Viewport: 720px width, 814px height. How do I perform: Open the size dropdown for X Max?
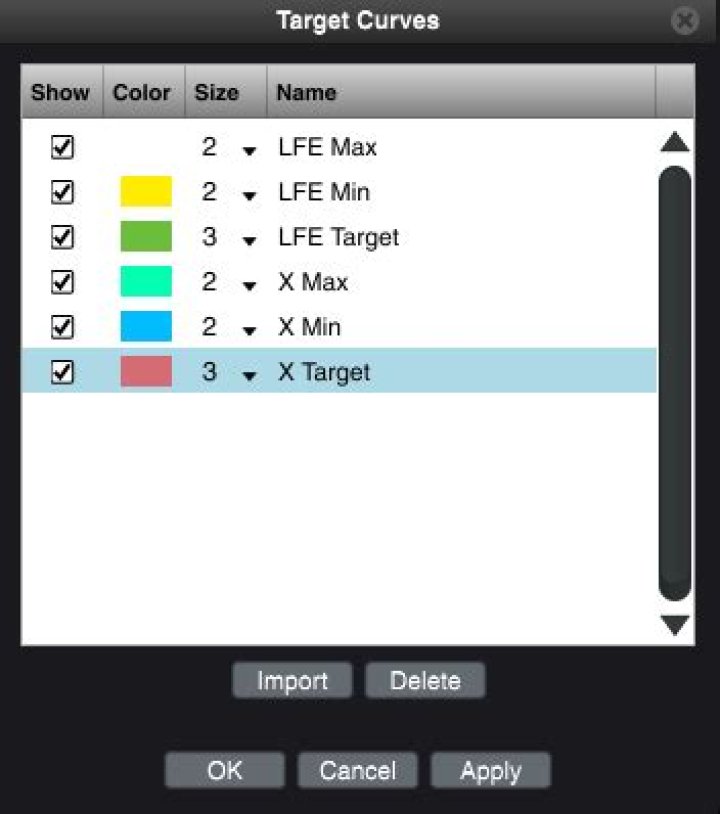[249, 285]
